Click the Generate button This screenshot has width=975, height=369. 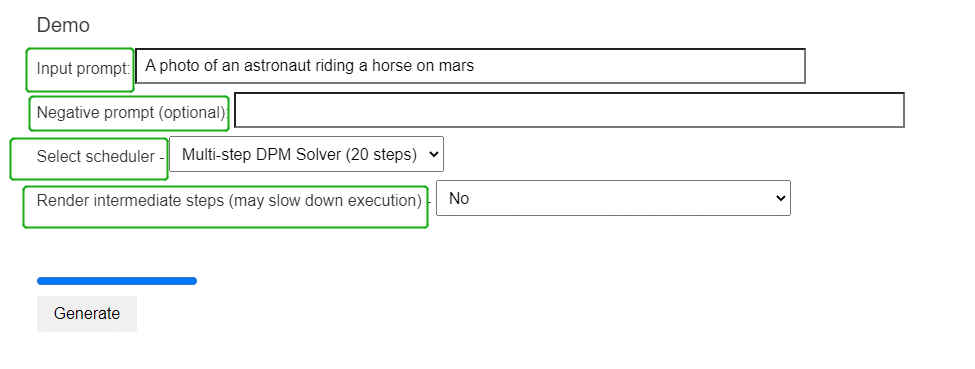(x=87, y=314)
